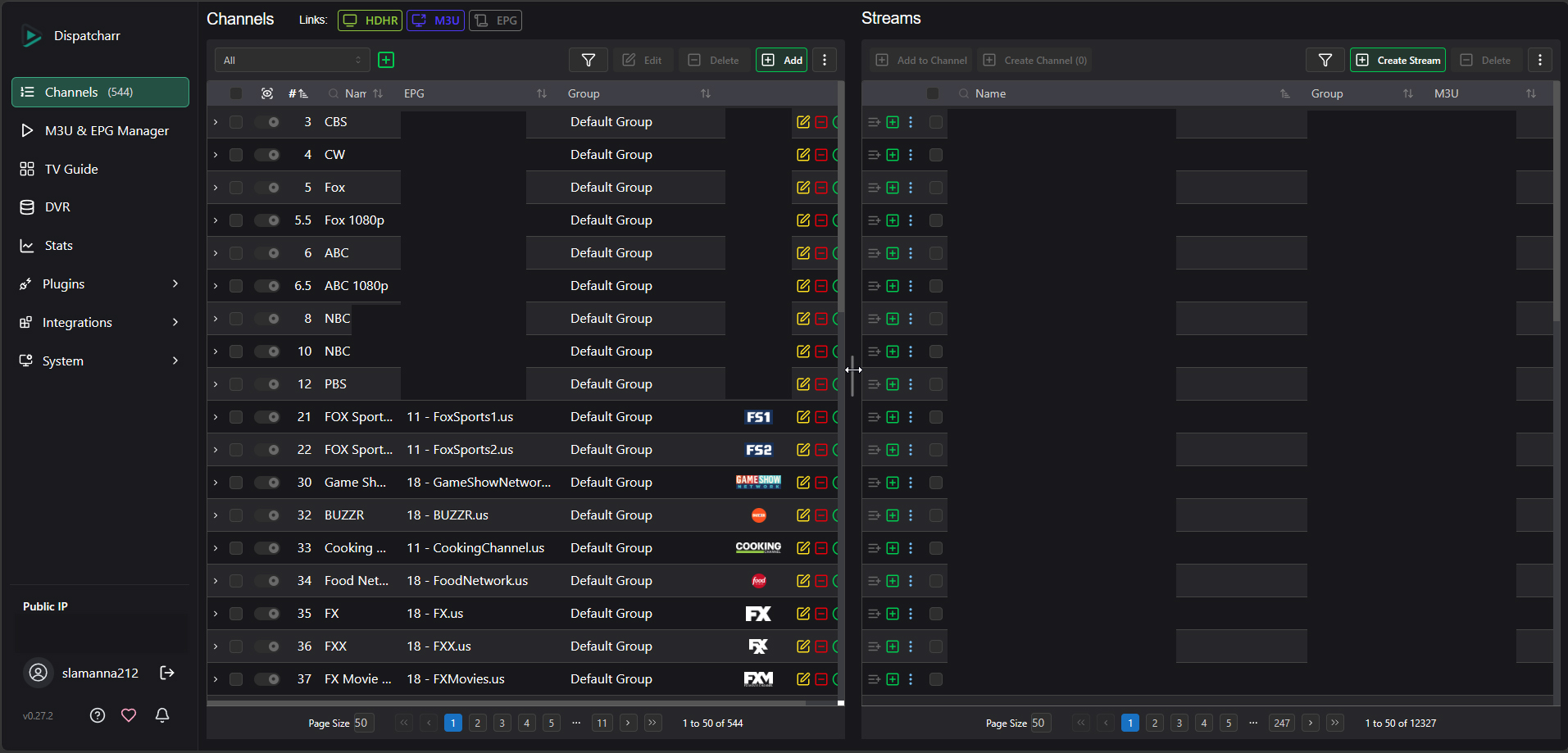Toggle the PBS channel enabled switch
1568x753 pixels.
coord(267,384)
